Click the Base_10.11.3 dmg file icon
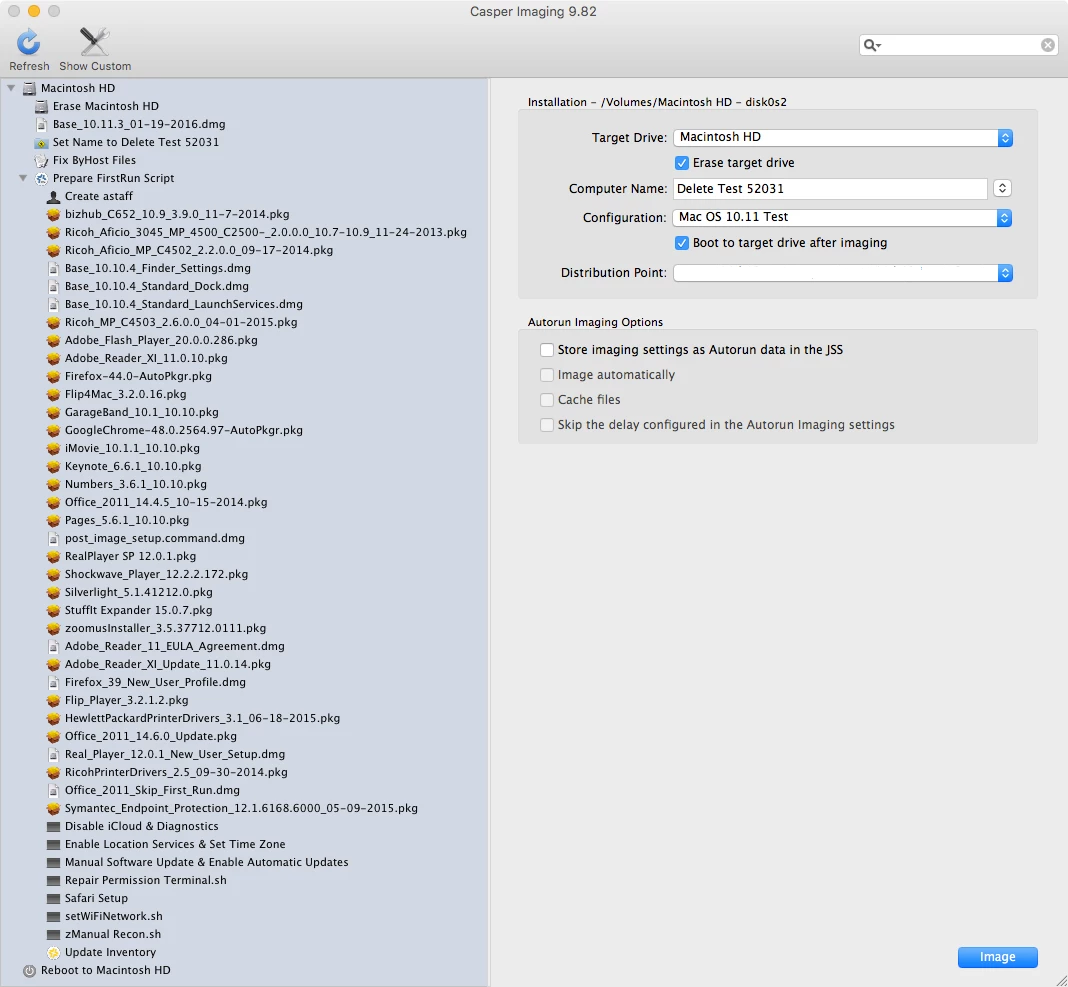This screenshot has height=987, width=1068. tap(41, 125)
